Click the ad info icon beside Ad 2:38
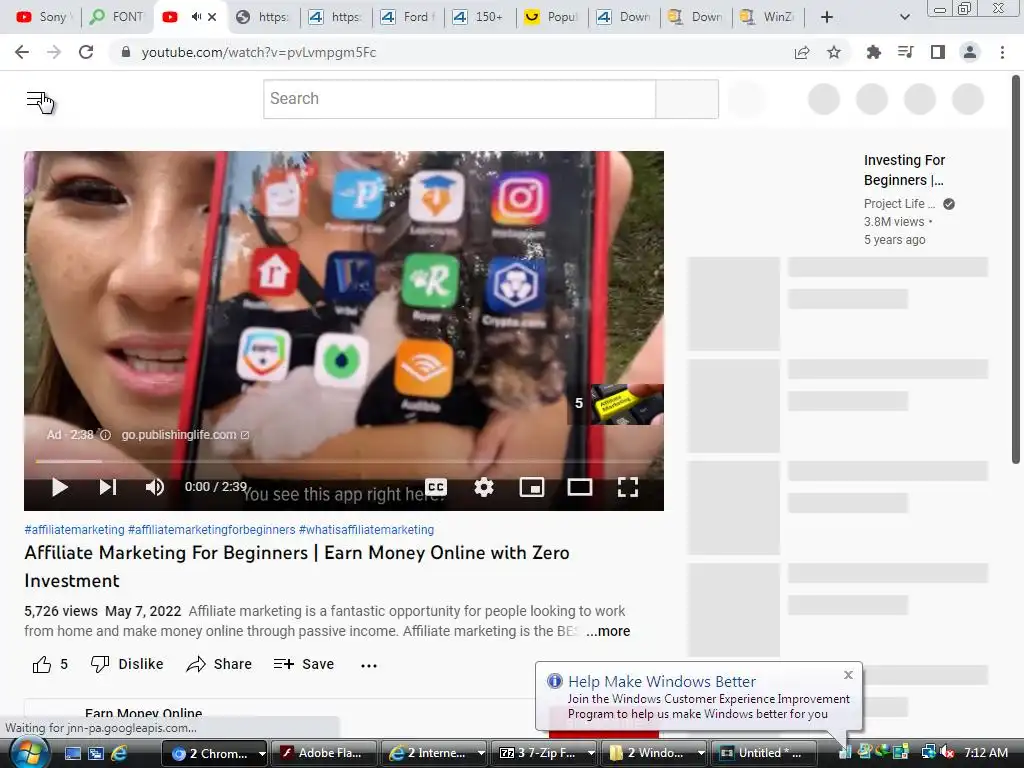The image size is (1024, 768). pos(105,435)
